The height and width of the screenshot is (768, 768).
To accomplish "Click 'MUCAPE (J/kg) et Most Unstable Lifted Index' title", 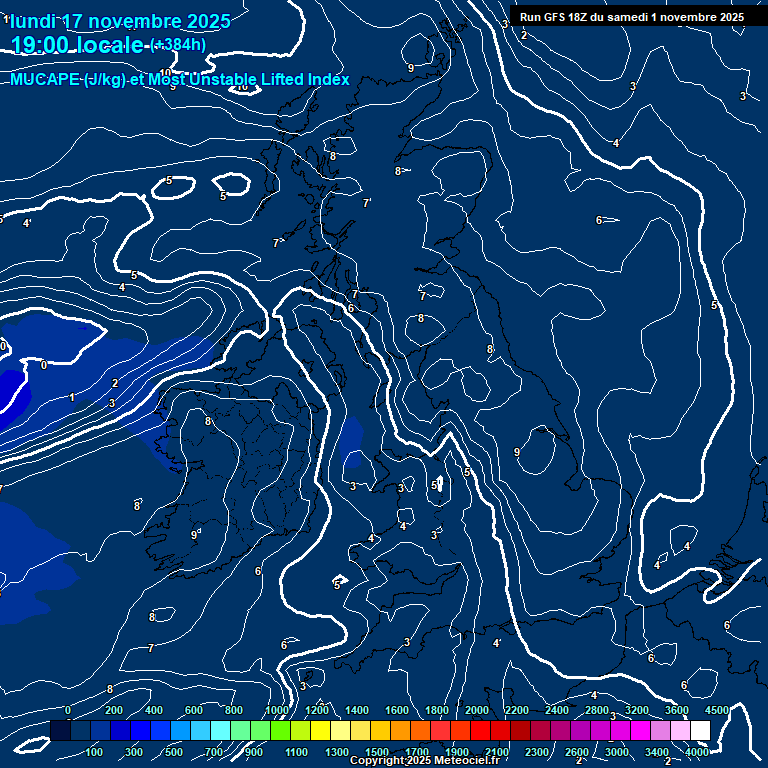I will click(180, 79).
